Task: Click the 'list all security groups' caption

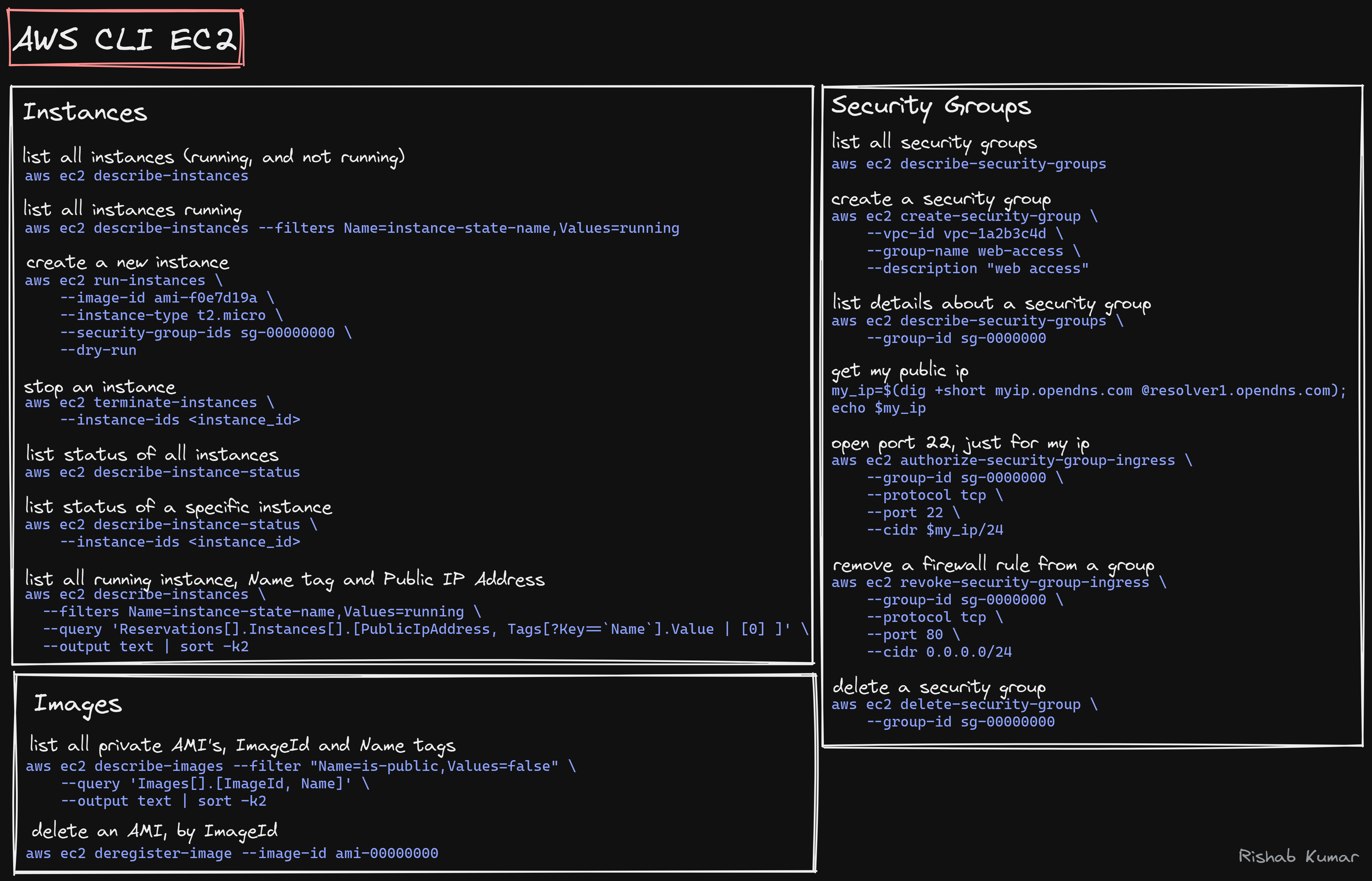Action: click(x=934, y=143)
